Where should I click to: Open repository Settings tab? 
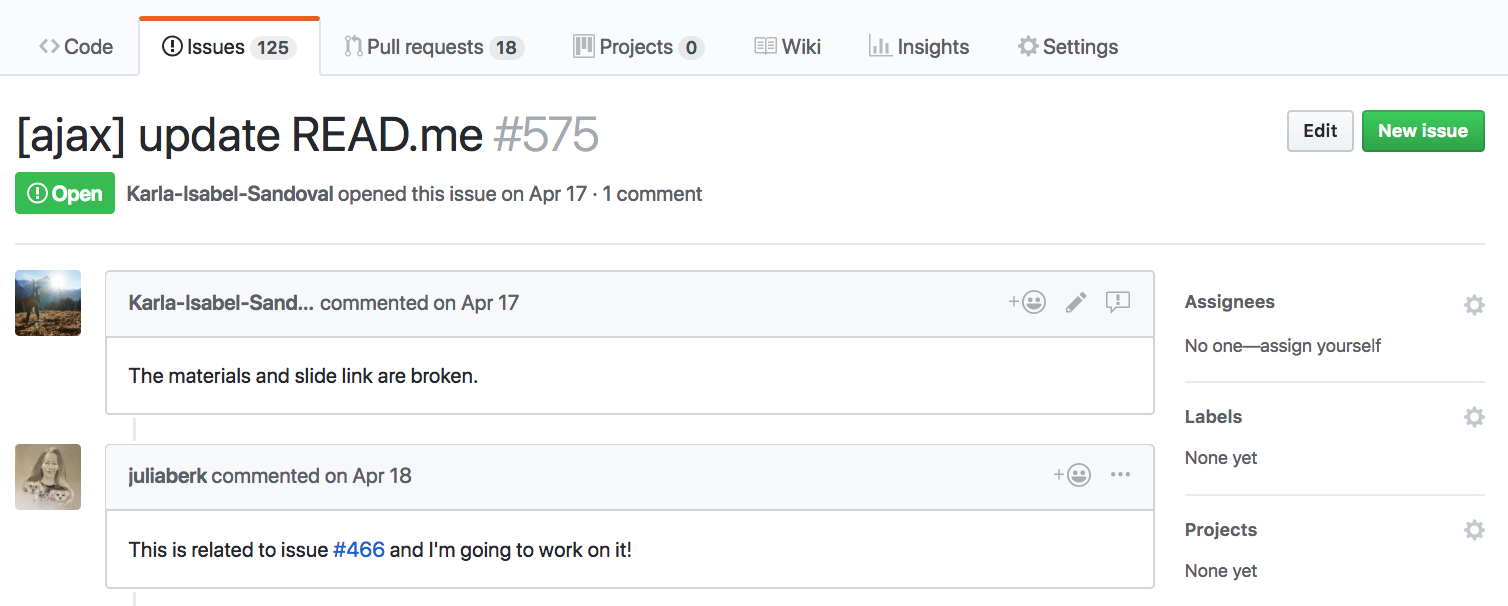(1067, 47)
